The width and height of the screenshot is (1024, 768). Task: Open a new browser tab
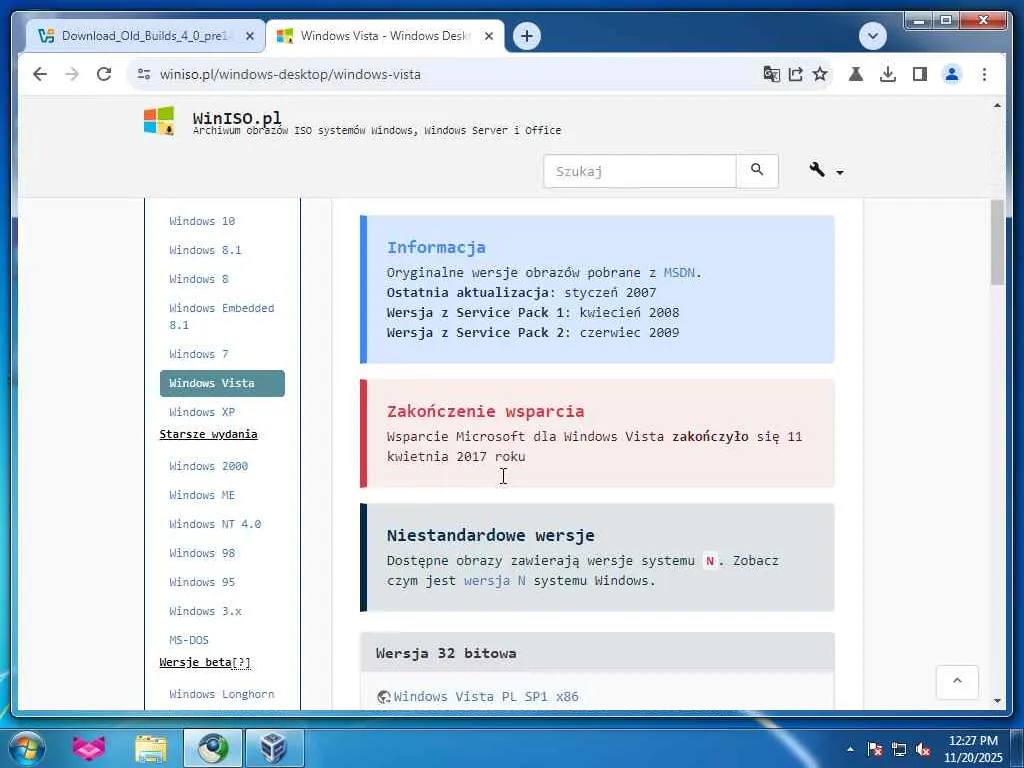[x=527, y=36]
